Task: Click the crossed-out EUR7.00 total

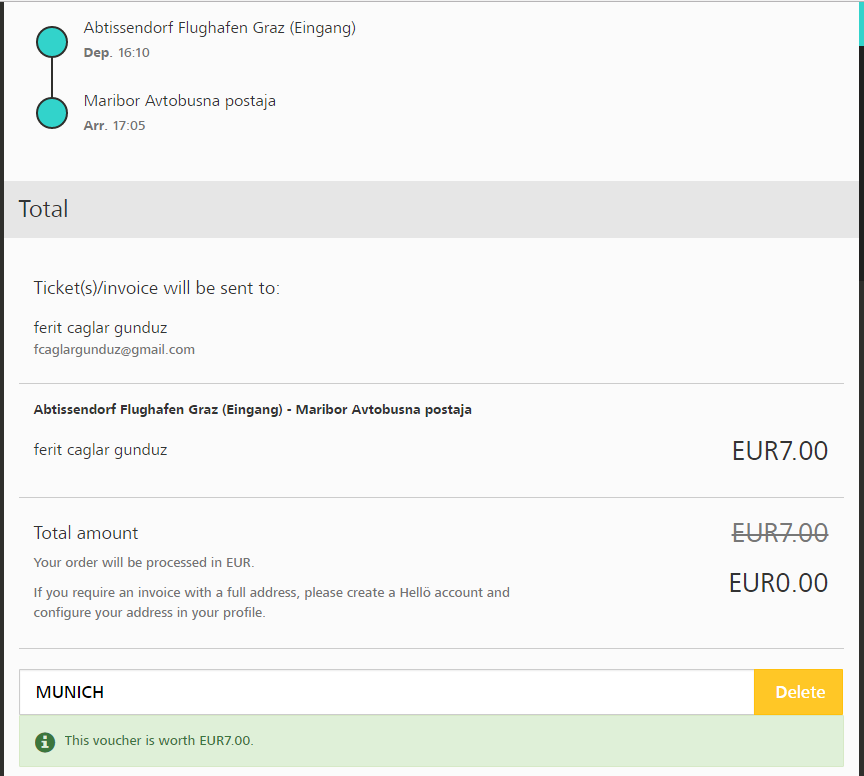Action: click(780, 533)
